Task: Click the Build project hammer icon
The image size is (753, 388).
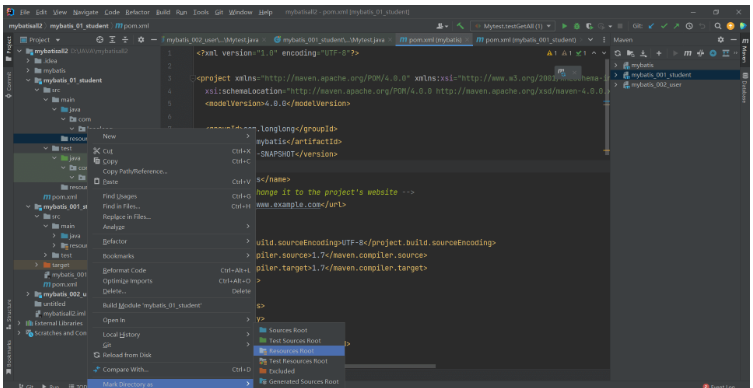Action: (x=460, y=26)
